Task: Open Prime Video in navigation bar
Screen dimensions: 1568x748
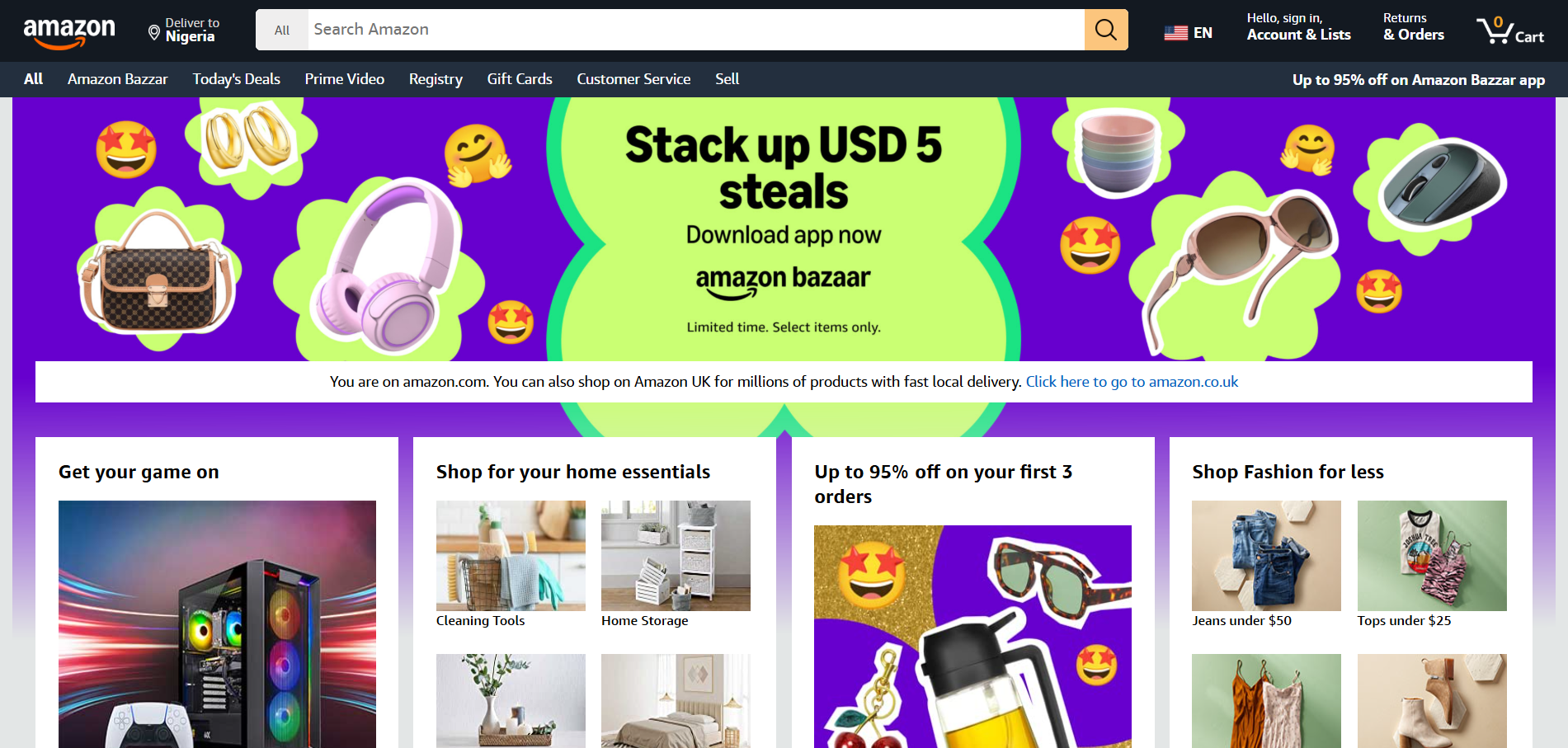Action: click(x=345, y=79)
